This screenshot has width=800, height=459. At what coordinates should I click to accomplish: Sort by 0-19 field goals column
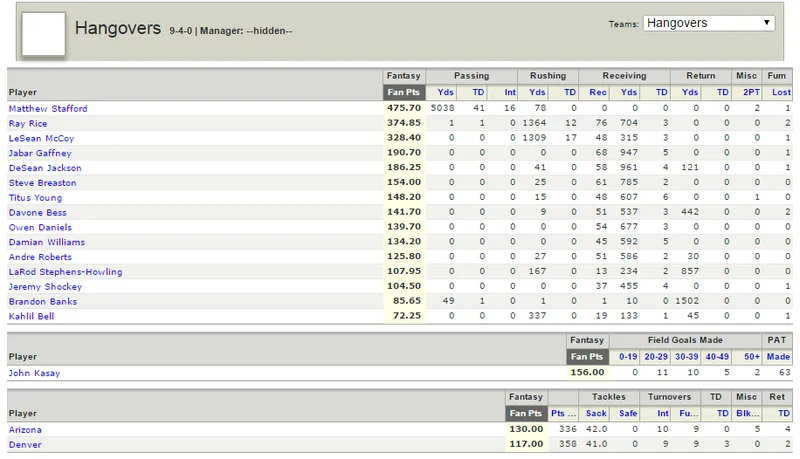coord(628,356)
